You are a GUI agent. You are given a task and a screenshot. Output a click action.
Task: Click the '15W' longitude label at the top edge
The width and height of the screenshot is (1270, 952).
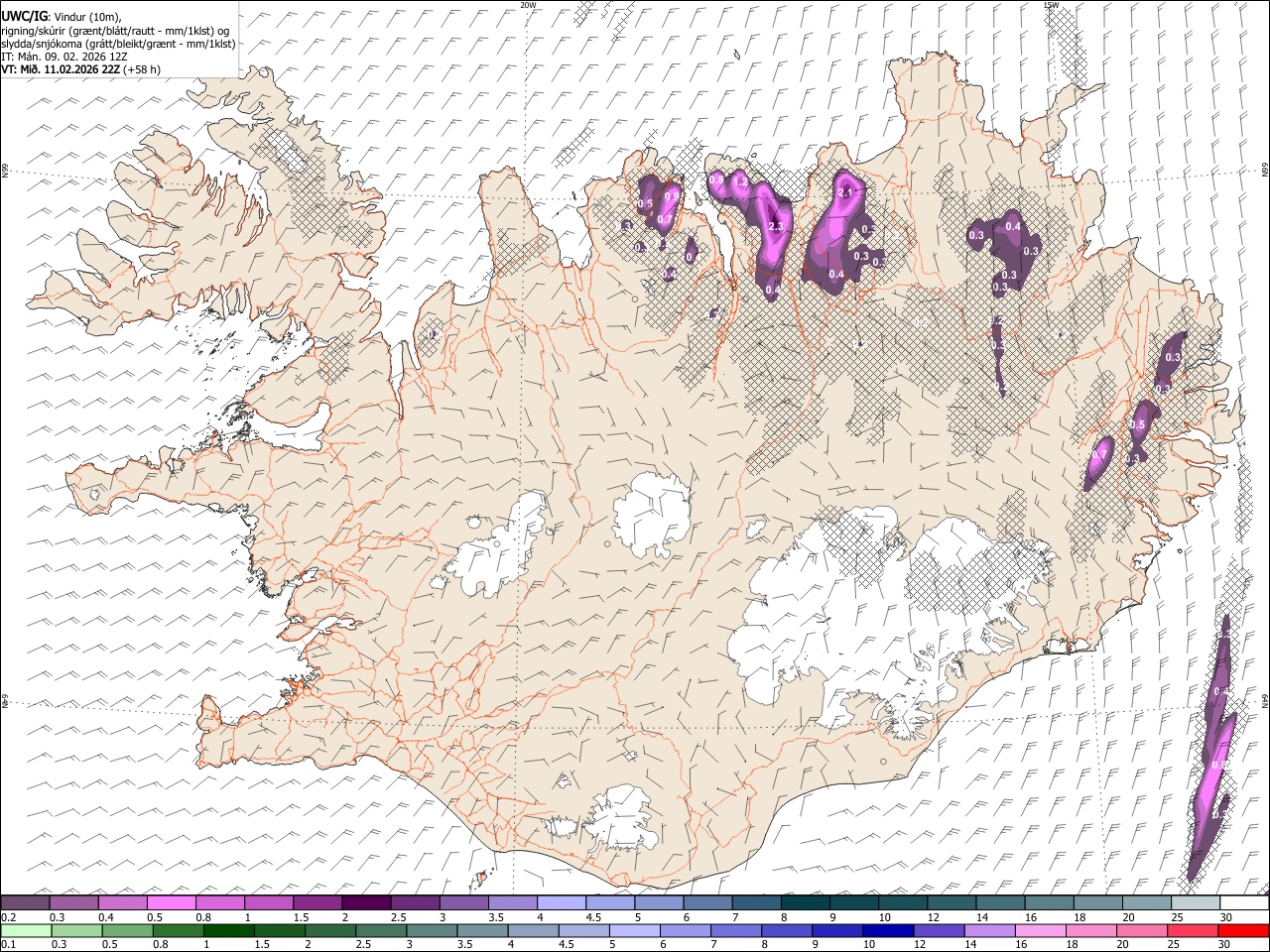1051,5
